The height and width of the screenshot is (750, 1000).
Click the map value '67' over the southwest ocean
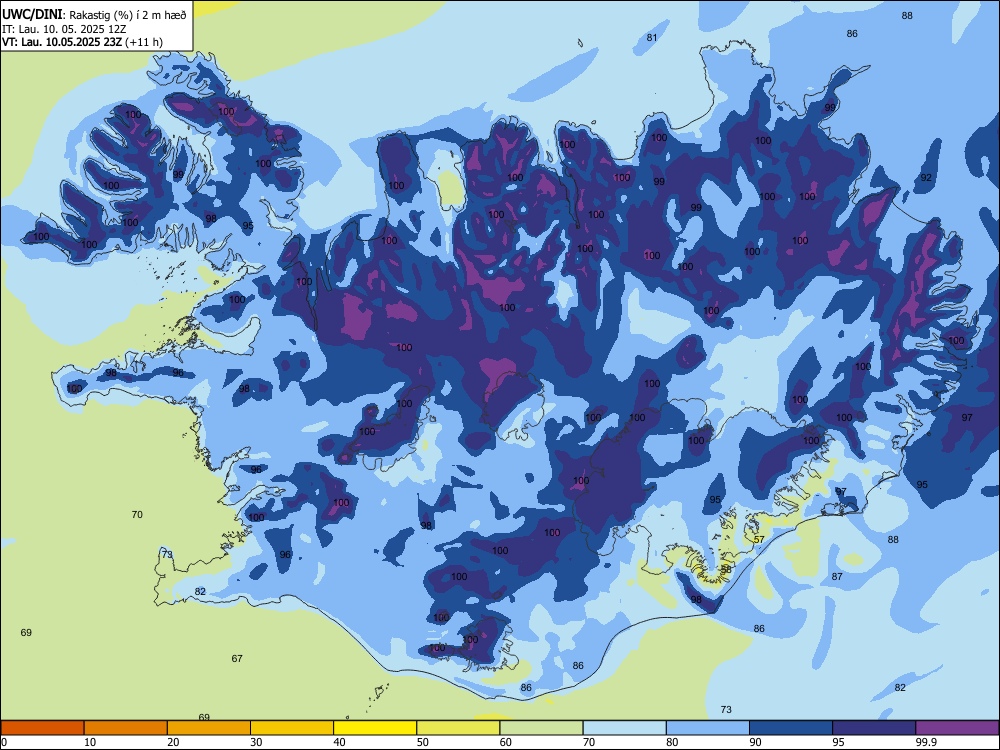click(x=237, y=659)
